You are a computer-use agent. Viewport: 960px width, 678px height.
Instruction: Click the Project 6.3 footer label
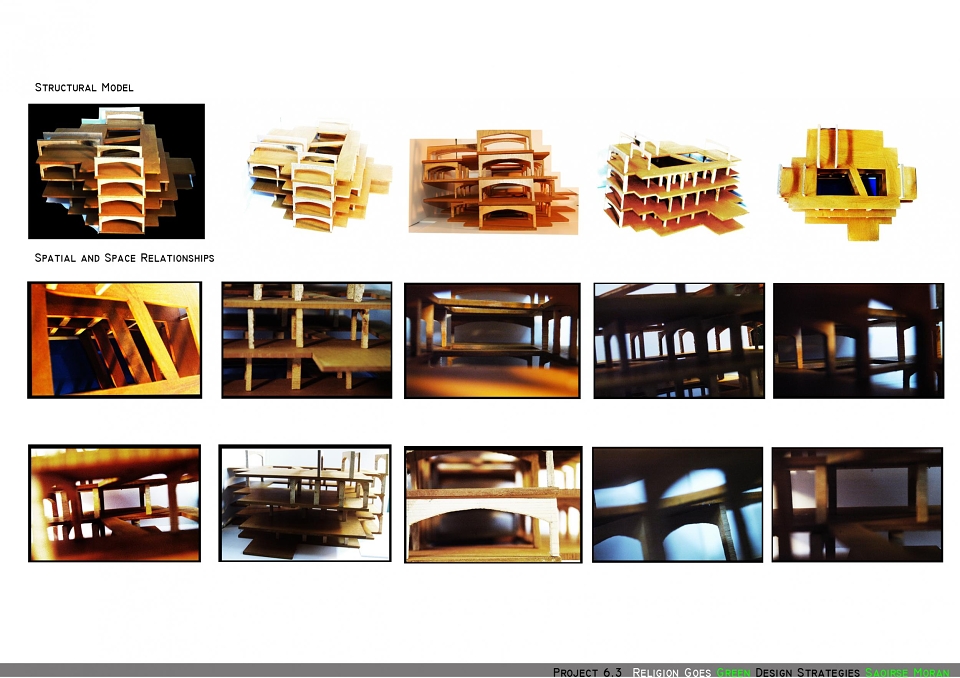pos(587,672)
